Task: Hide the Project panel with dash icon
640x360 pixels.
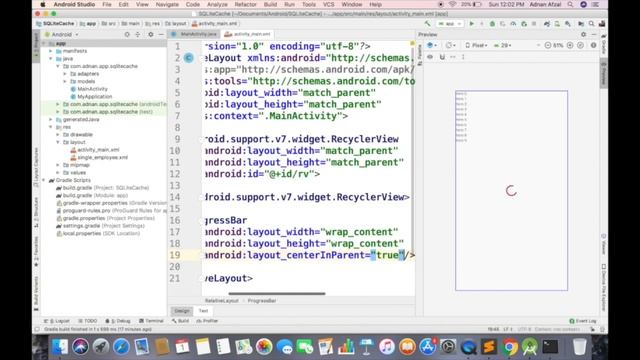Action: [161, 35]
